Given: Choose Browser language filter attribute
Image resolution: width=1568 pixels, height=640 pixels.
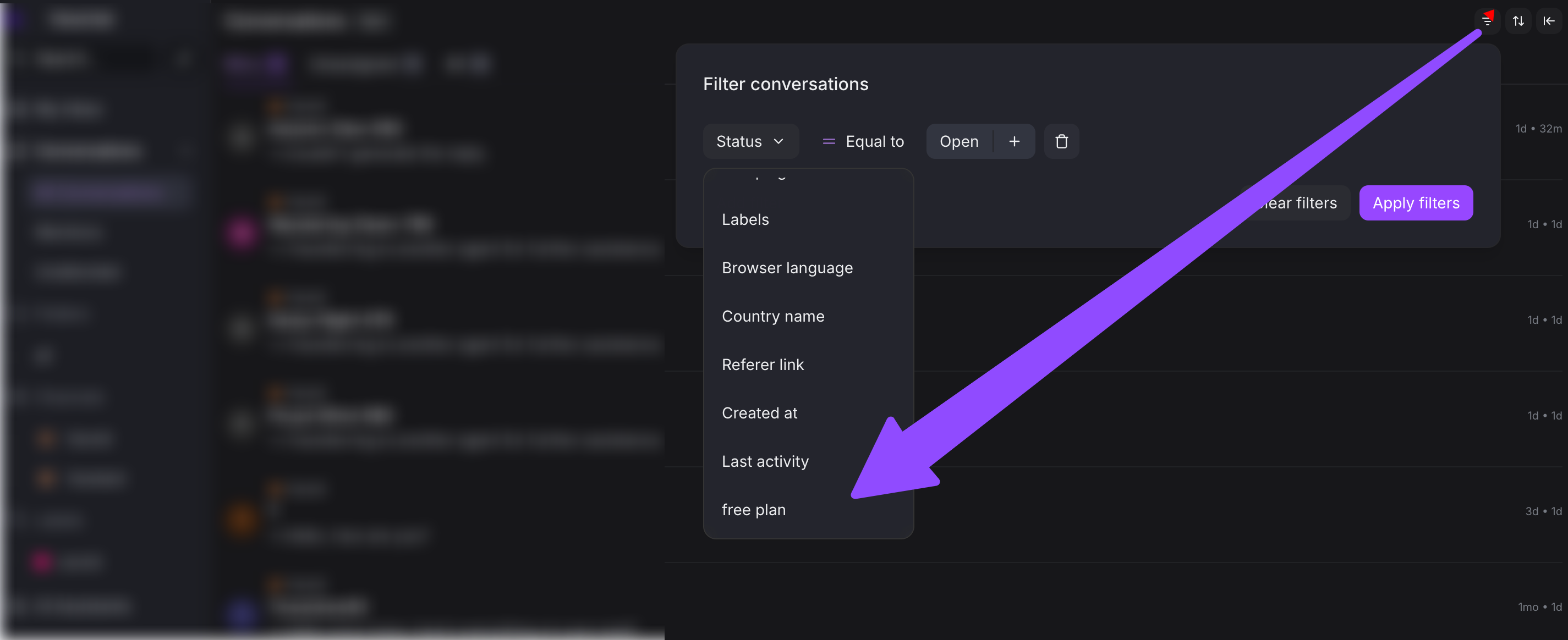Looking at the screenshot, I should pyautogui.click(x=786, y=268).
